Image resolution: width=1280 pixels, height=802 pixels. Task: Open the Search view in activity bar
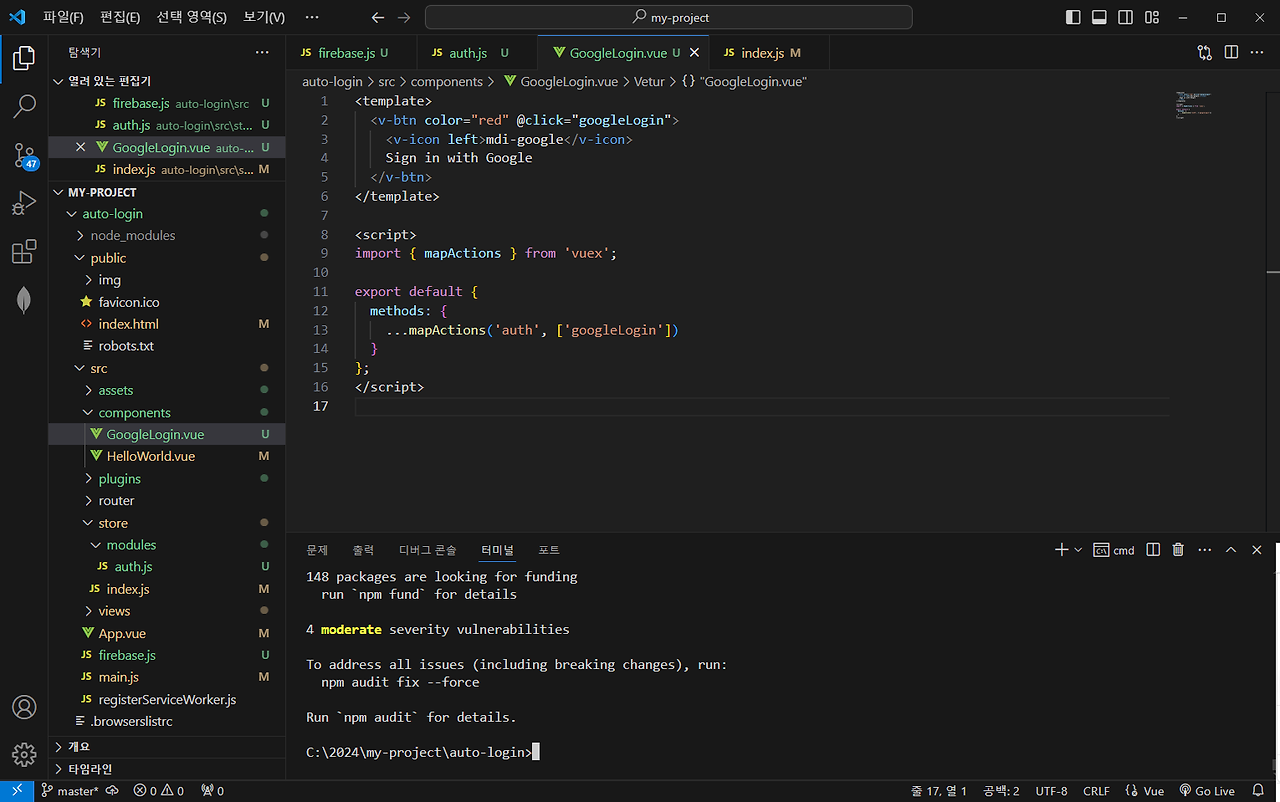(24, 105)
